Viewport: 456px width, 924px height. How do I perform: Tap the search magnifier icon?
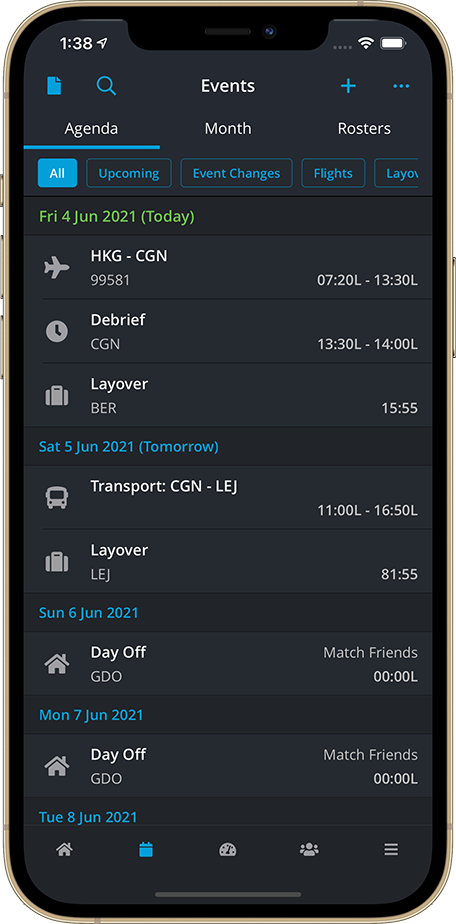click(x=106, y=86)
